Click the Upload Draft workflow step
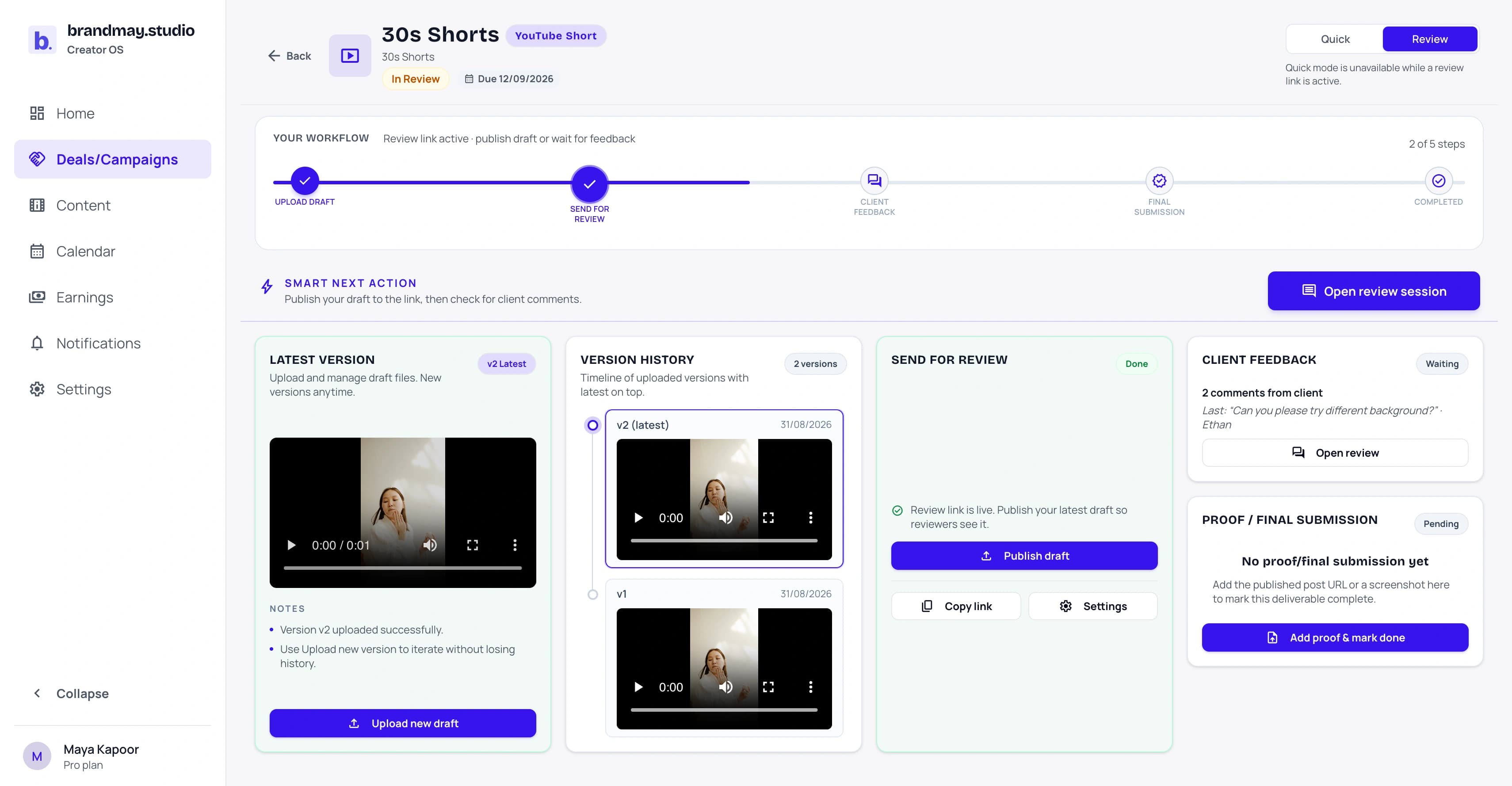1512x786 pixels. (305, 181)
